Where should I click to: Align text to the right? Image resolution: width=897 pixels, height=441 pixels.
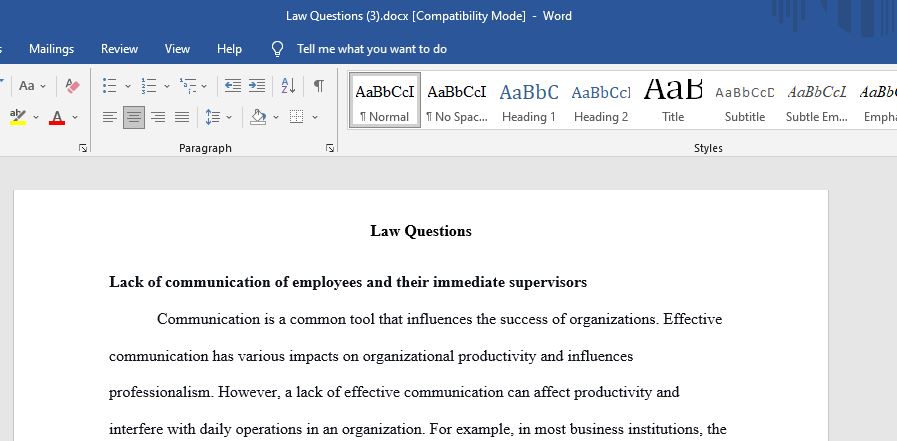pyautogui.click(x=158, y=117)
